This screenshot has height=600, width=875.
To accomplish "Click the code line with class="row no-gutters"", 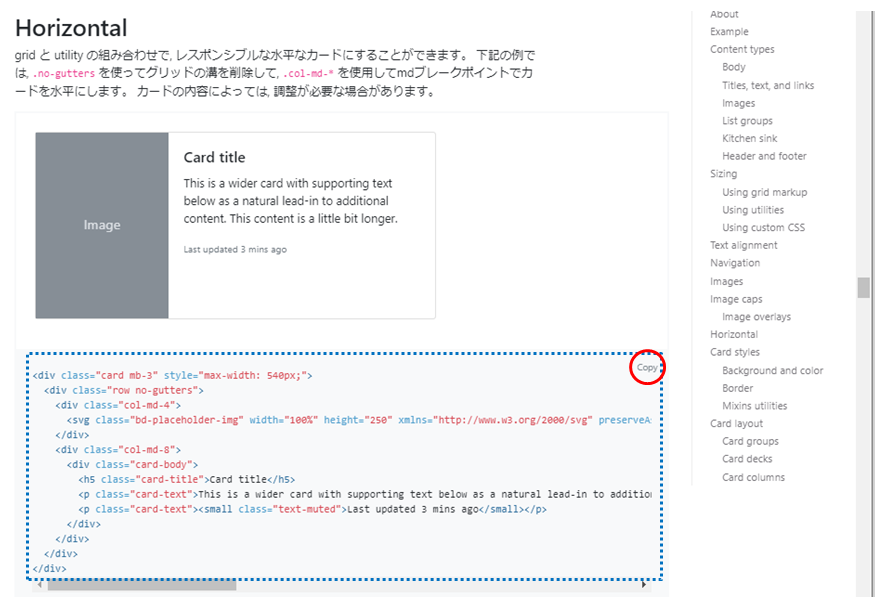I will pos(124,390).
